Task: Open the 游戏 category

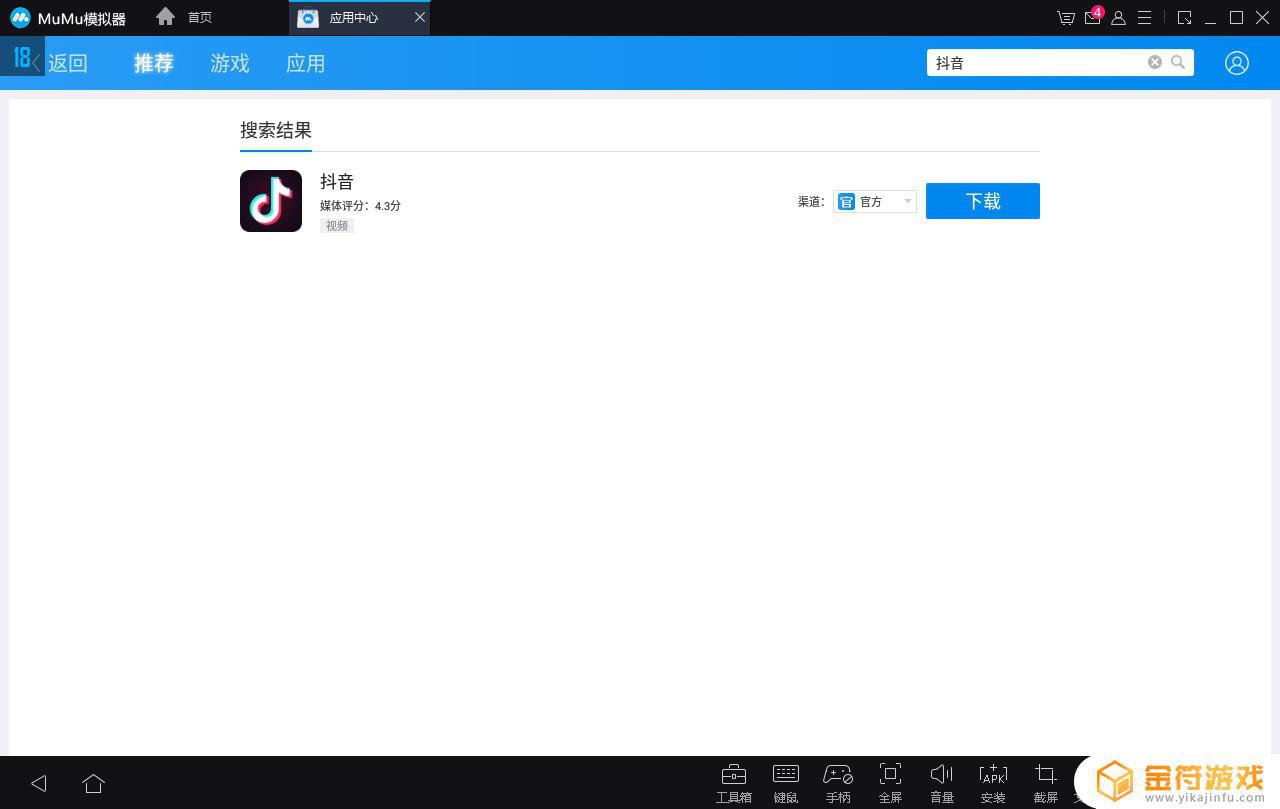Action: [x=230, y=63]
